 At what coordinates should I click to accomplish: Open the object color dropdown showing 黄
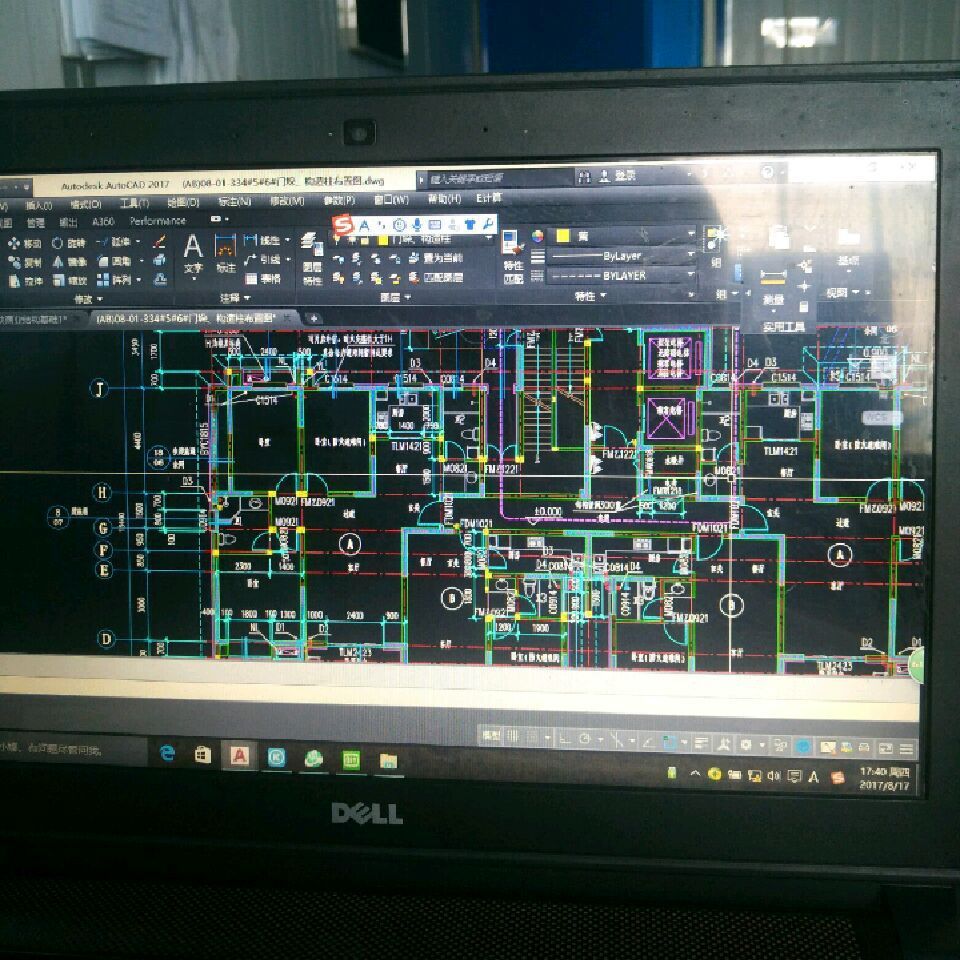pos(621,235)
